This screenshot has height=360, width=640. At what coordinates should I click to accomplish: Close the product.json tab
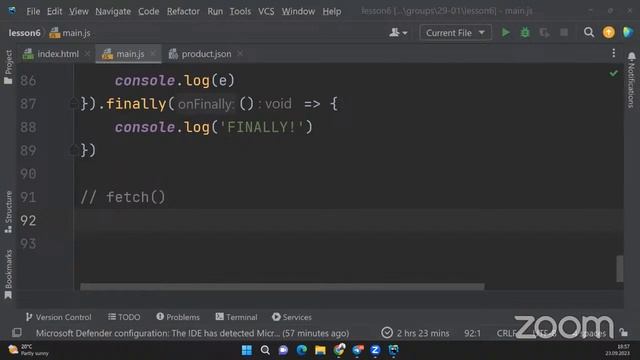pyautogui.click(x=240, y=53)
